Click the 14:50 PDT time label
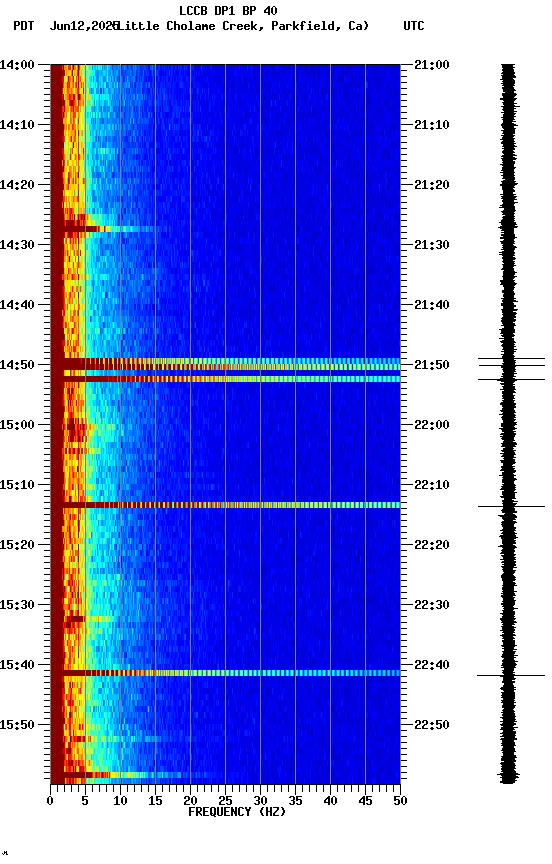The image size is (552, 864). pos(17,365)
